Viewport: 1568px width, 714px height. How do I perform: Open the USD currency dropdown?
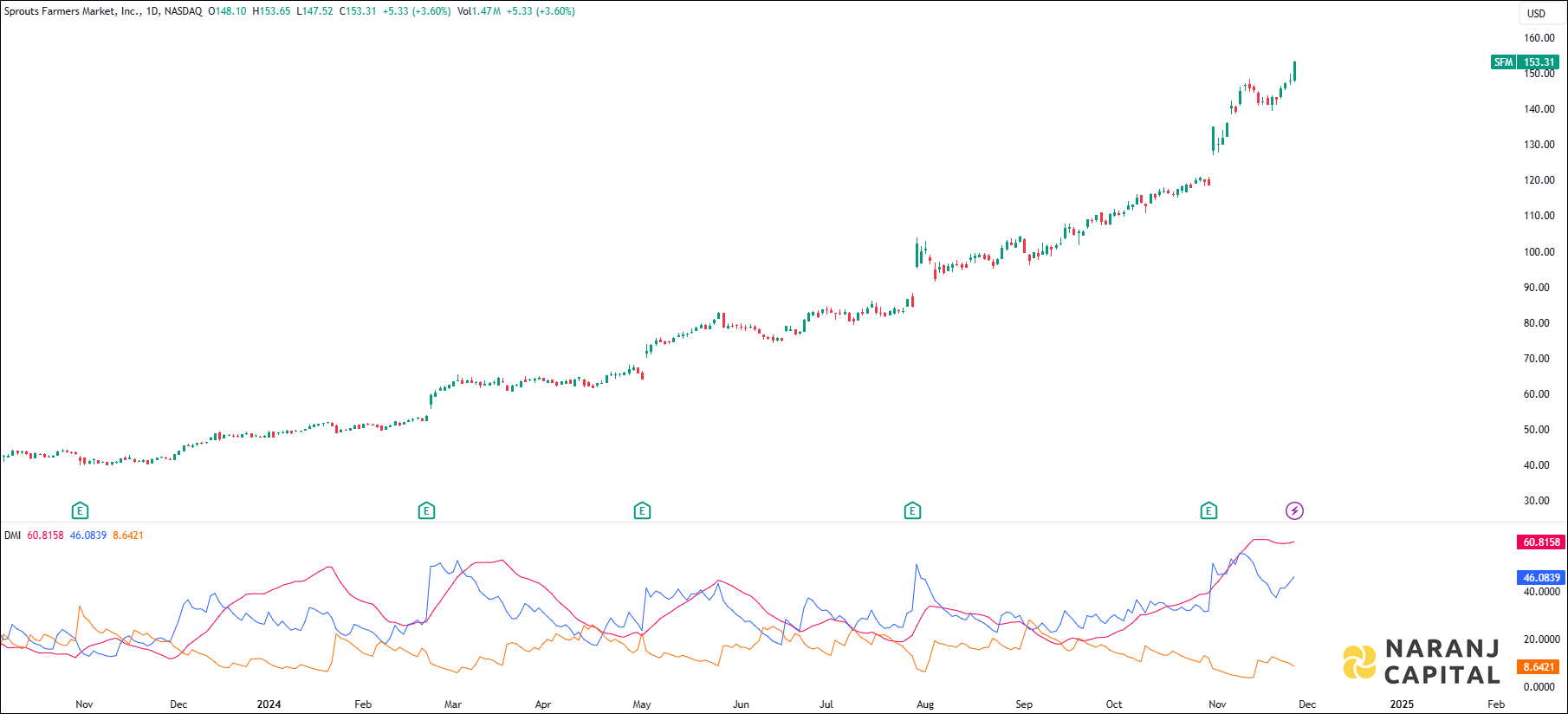tap(1536, 14)
